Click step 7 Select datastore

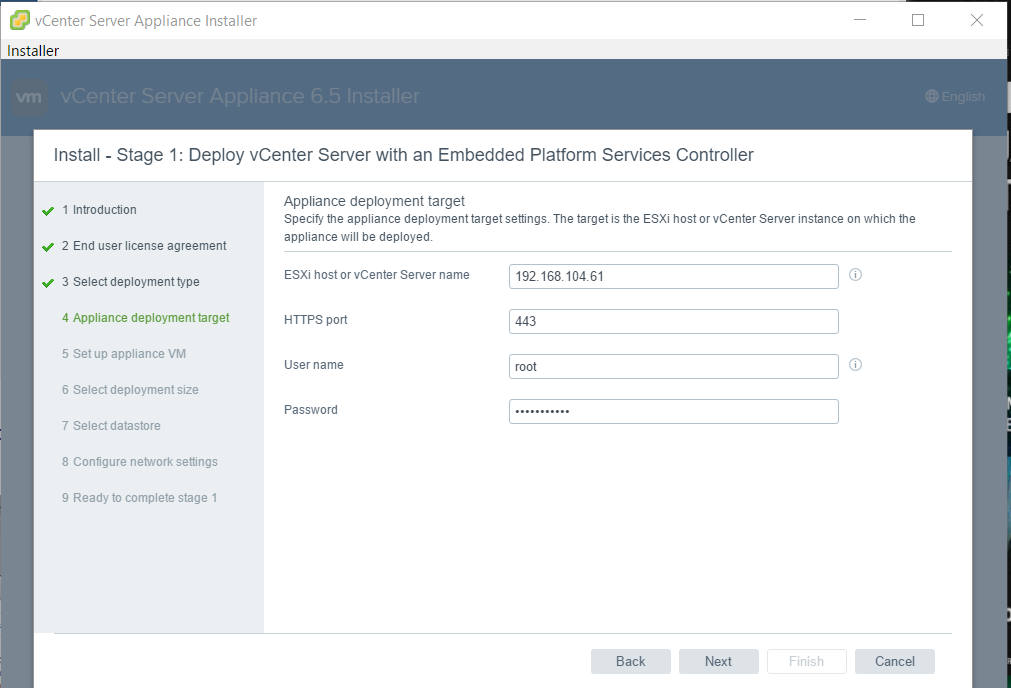[x=111, y=426]
